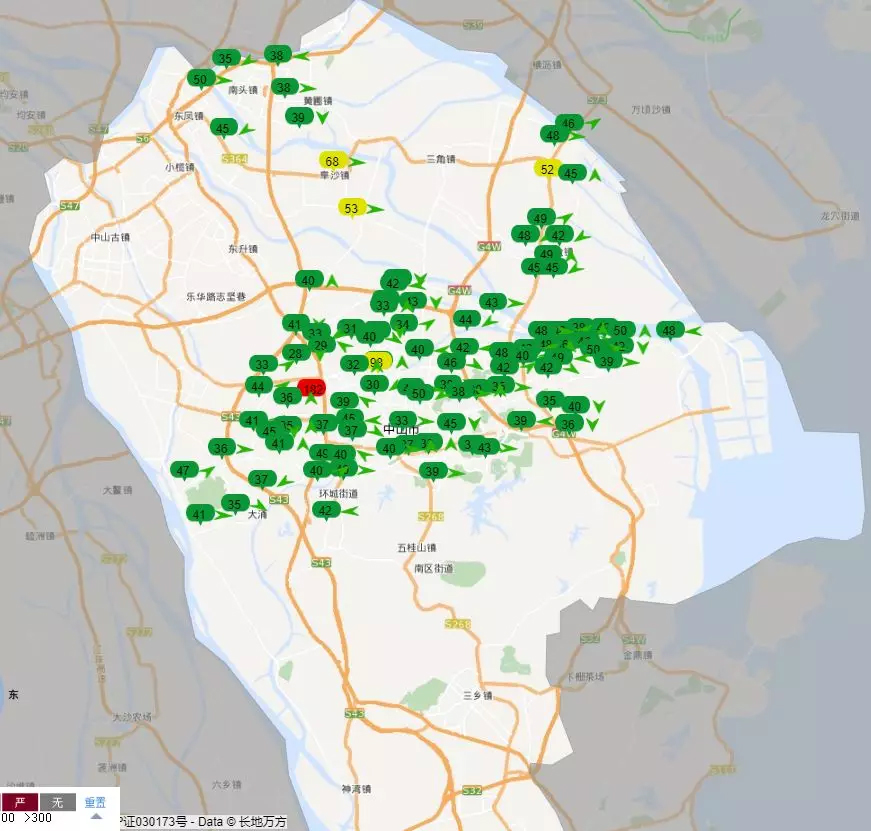
Task: Click the 重置 reset link
Action: [x=95, y=802]
